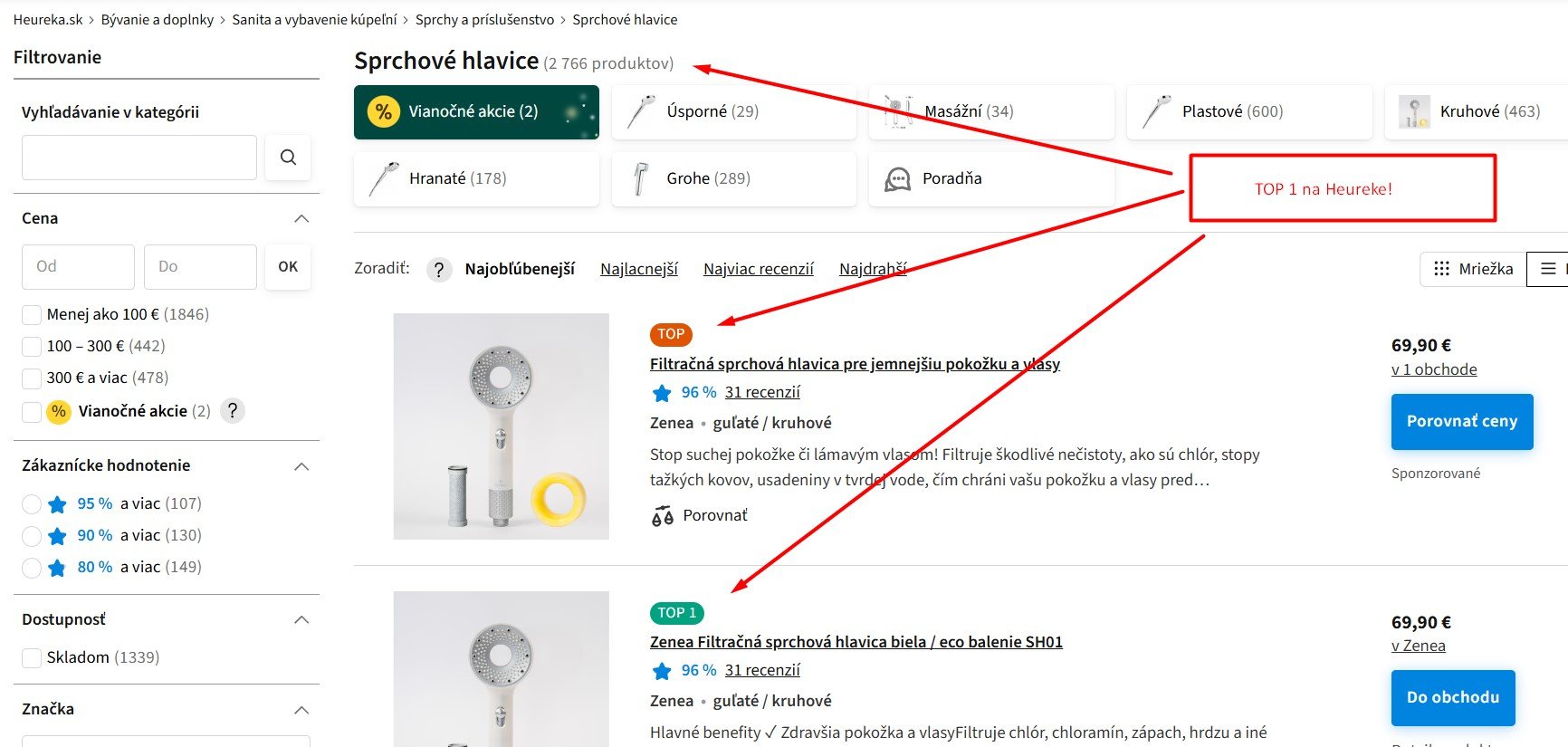Click the sorting help question mark icon

(439, 270)
